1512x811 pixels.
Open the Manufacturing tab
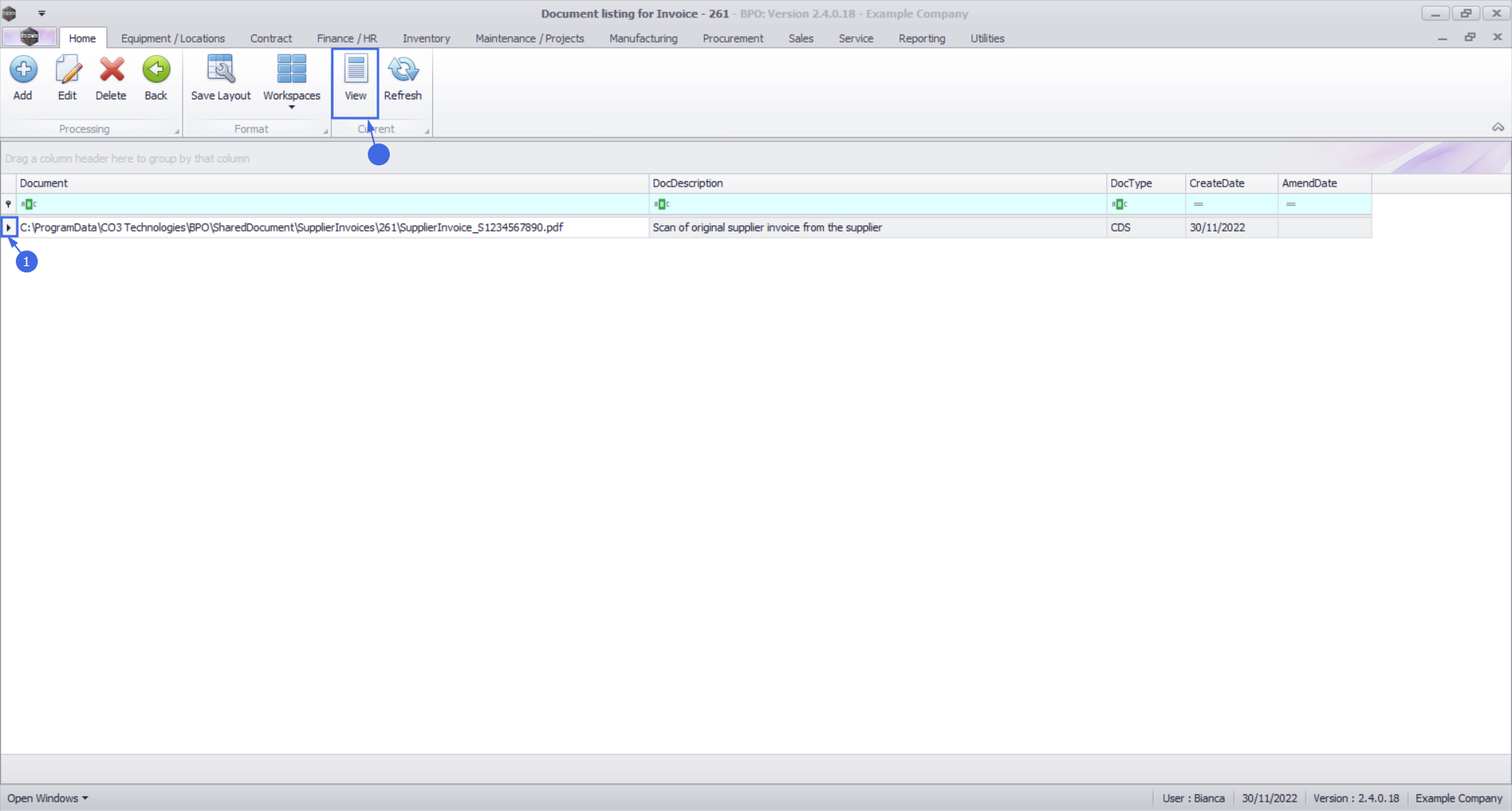pos(643,38)
